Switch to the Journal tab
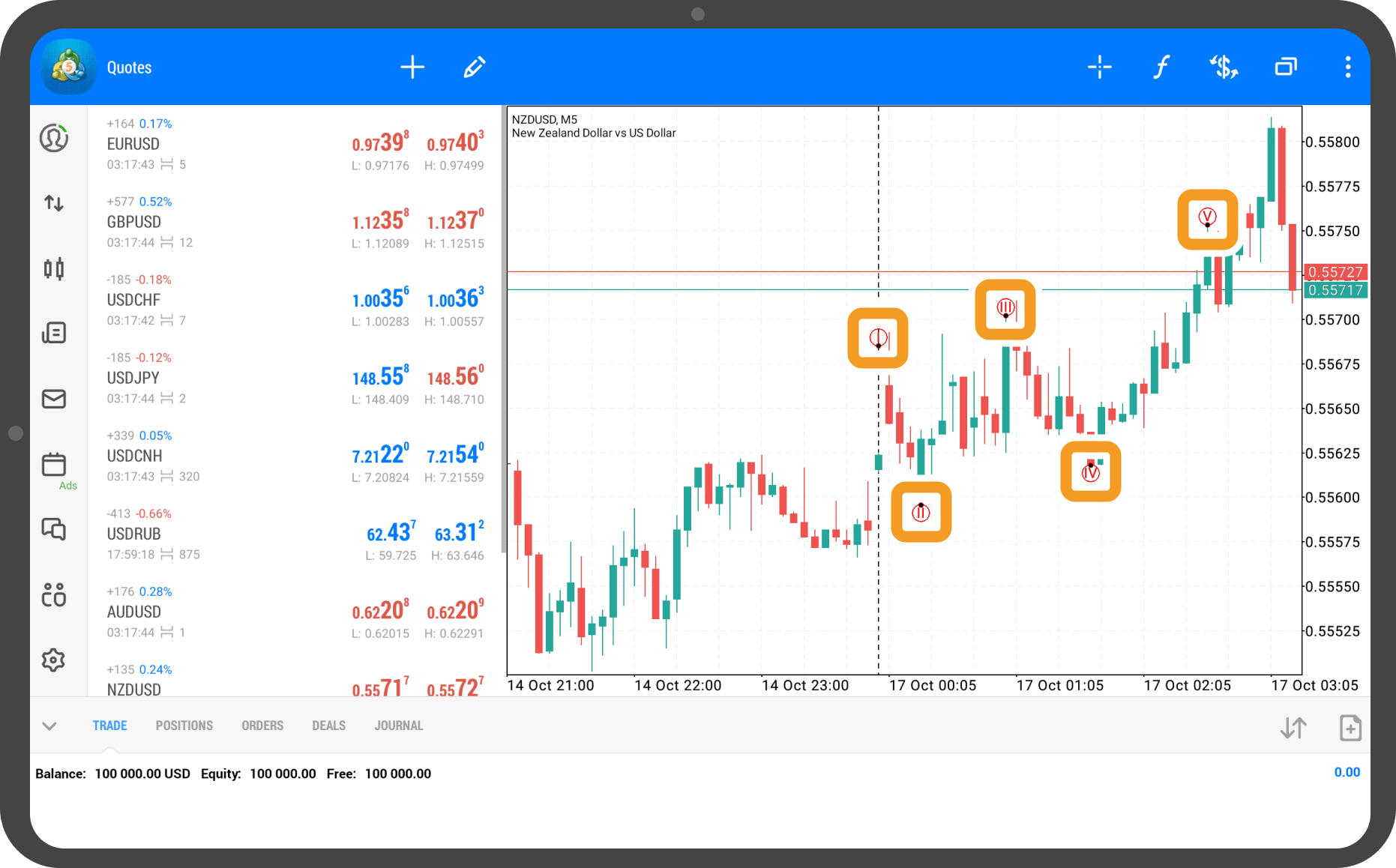 coord(398,726)
